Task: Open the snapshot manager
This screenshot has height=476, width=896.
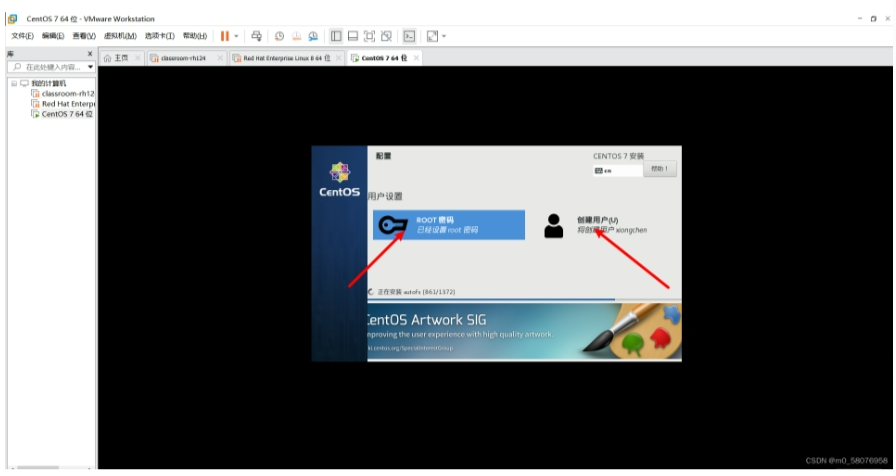Action: (313, 36)
